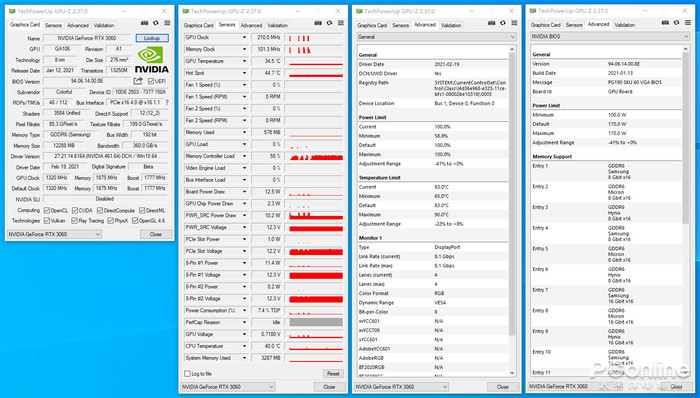Switch to Sensors tab in first window
This screenshot has width=700, height=398.
click(x=53, y=25)
